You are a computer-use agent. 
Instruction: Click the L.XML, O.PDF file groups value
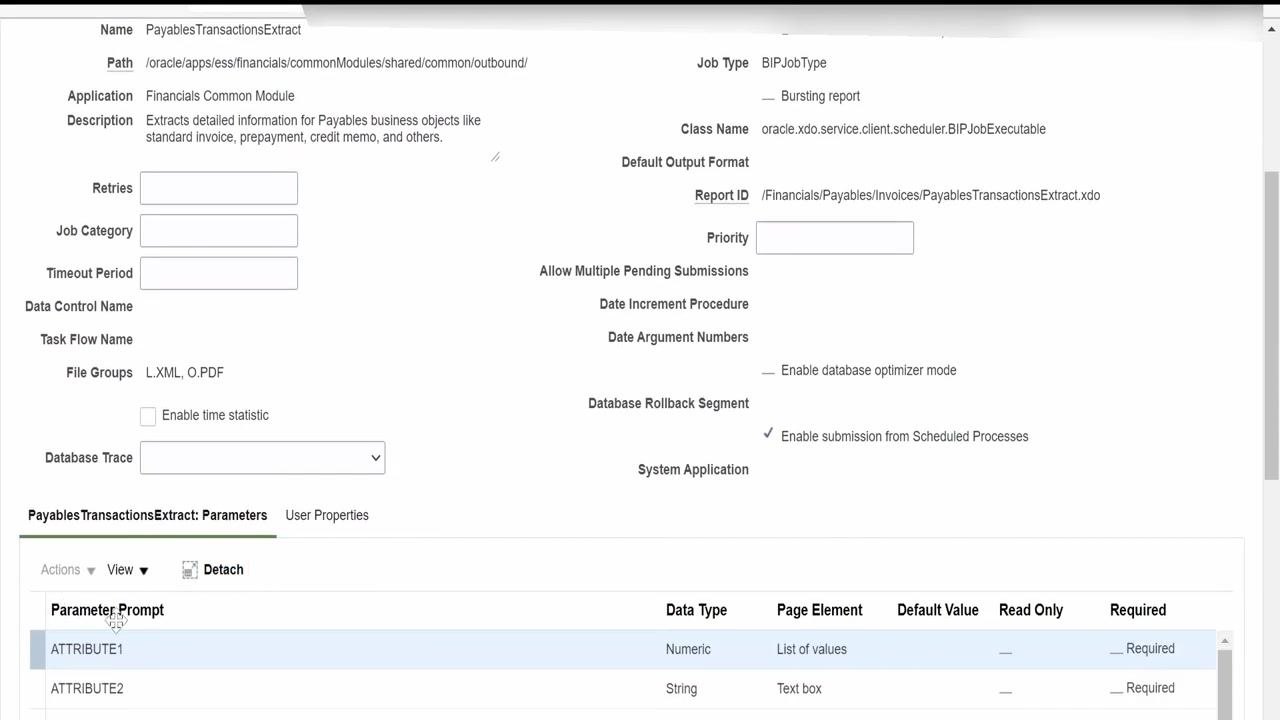point(185,373)
